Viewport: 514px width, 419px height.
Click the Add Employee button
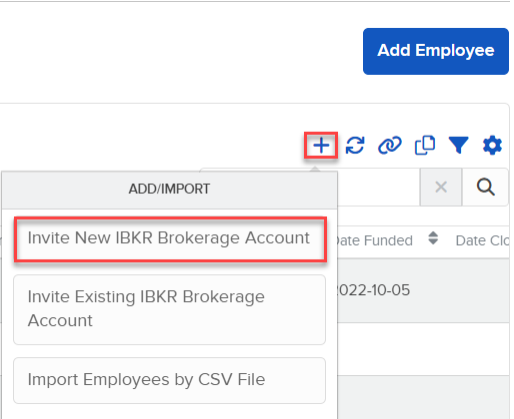436,51
